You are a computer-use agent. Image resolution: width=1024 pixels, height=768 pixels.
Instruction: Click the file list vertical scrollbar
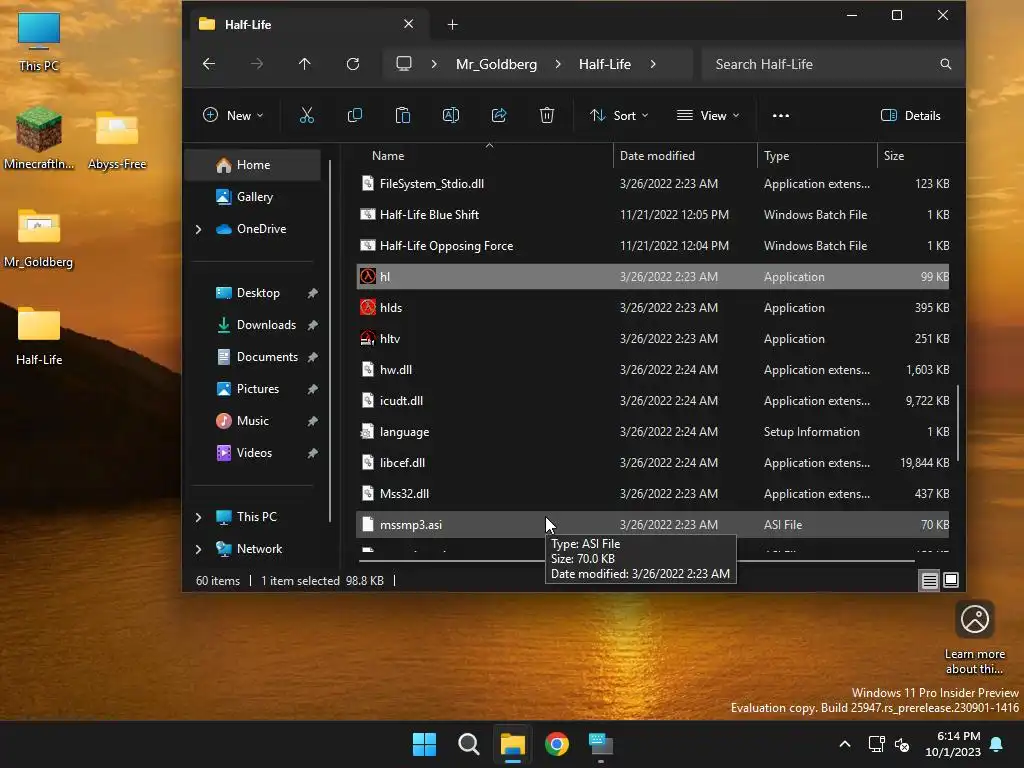coord(957,423)
